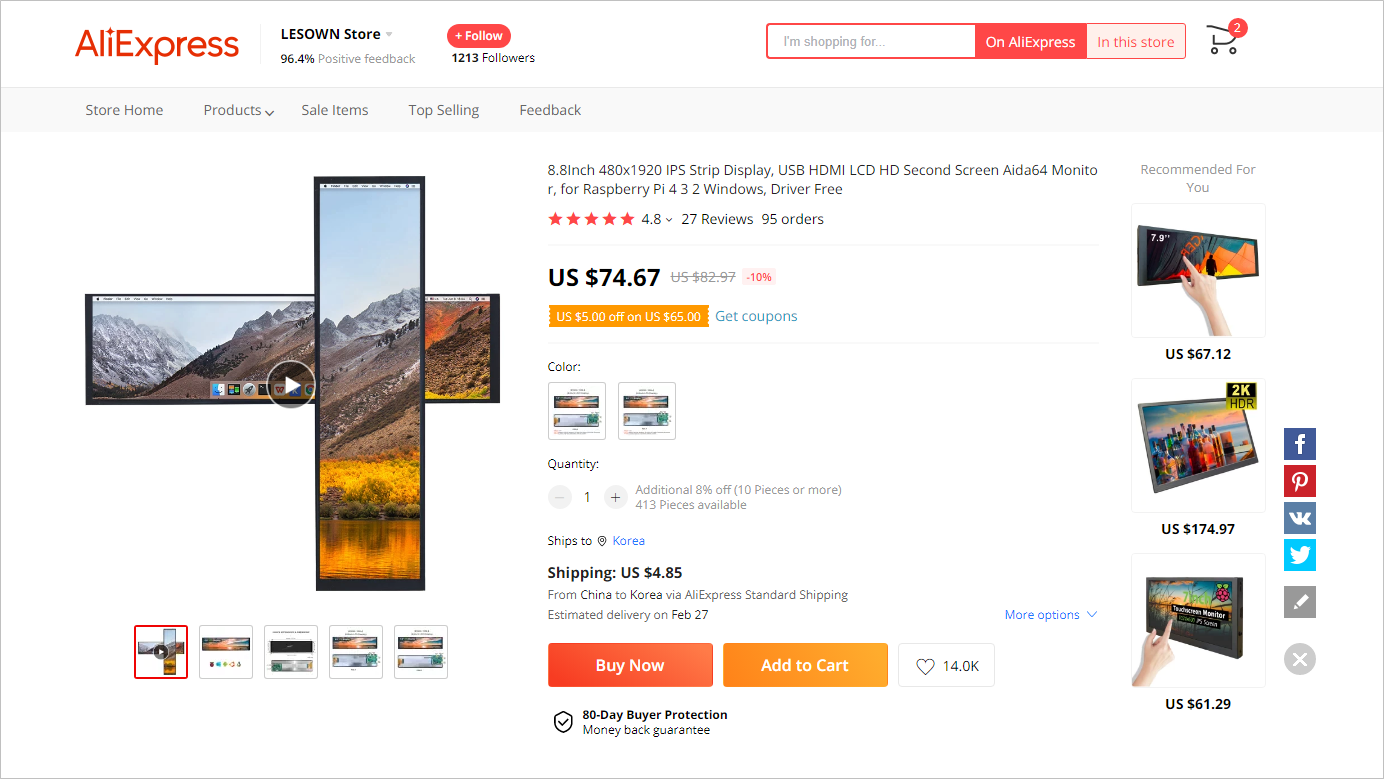Share product on Facebook
The image size is (1384, 779).
(1299, 444)
